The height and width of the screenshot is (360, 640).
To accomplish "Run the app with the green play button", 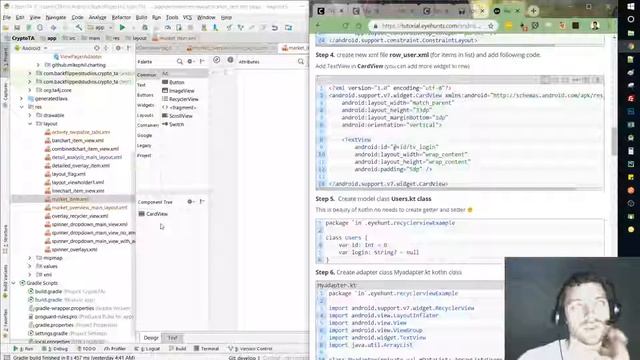I will [122, 27].
